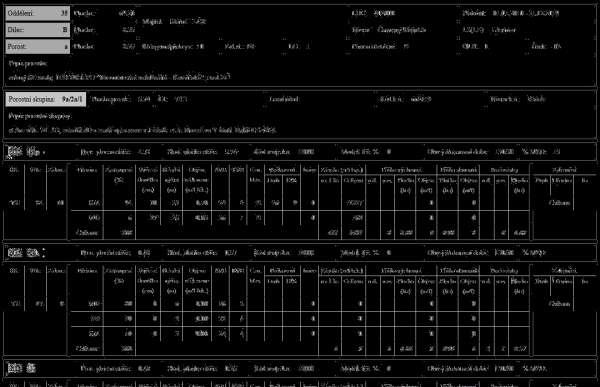Select the Dílec field with value B
The height and width of the screenshot is (387, 600).
[x=38, y=29]
